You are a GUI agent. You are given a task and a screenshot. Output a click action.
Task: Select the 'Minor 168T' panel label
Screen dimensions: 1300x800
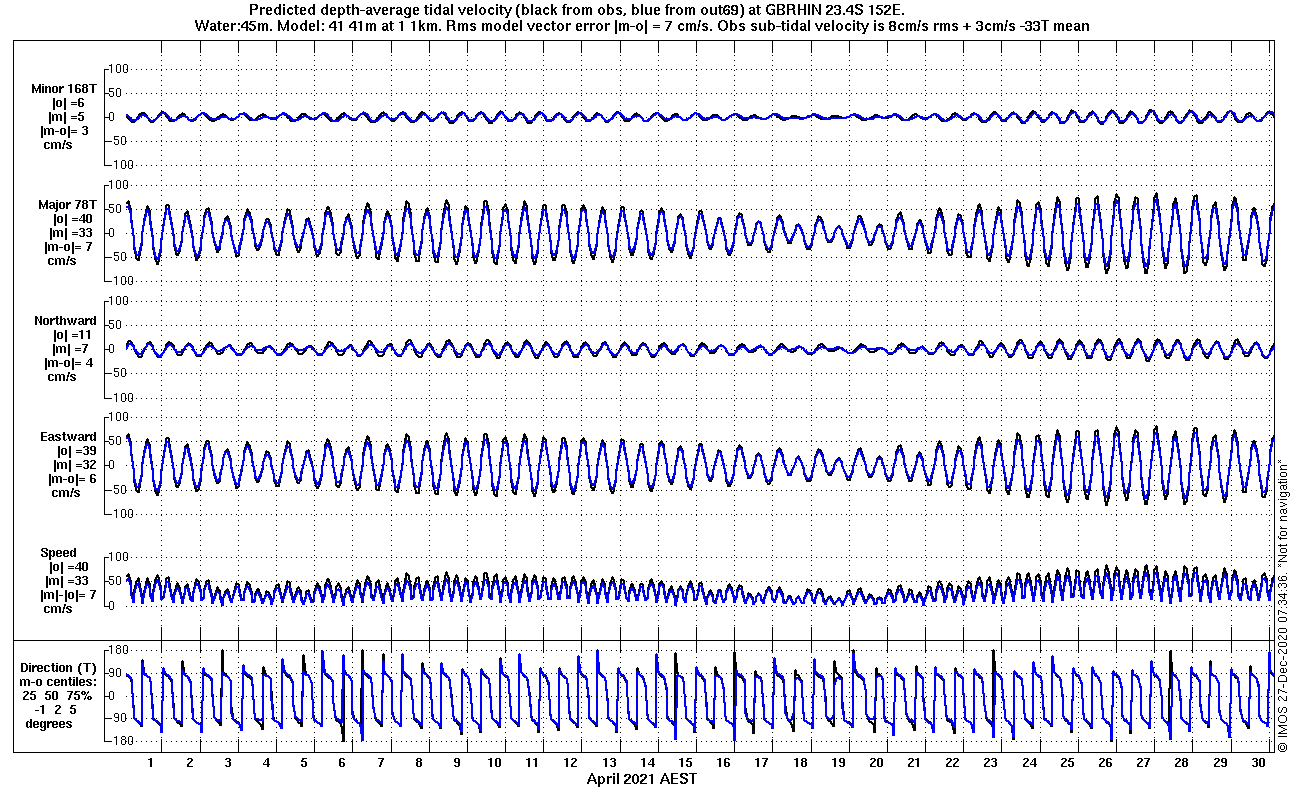click(63, 89)
